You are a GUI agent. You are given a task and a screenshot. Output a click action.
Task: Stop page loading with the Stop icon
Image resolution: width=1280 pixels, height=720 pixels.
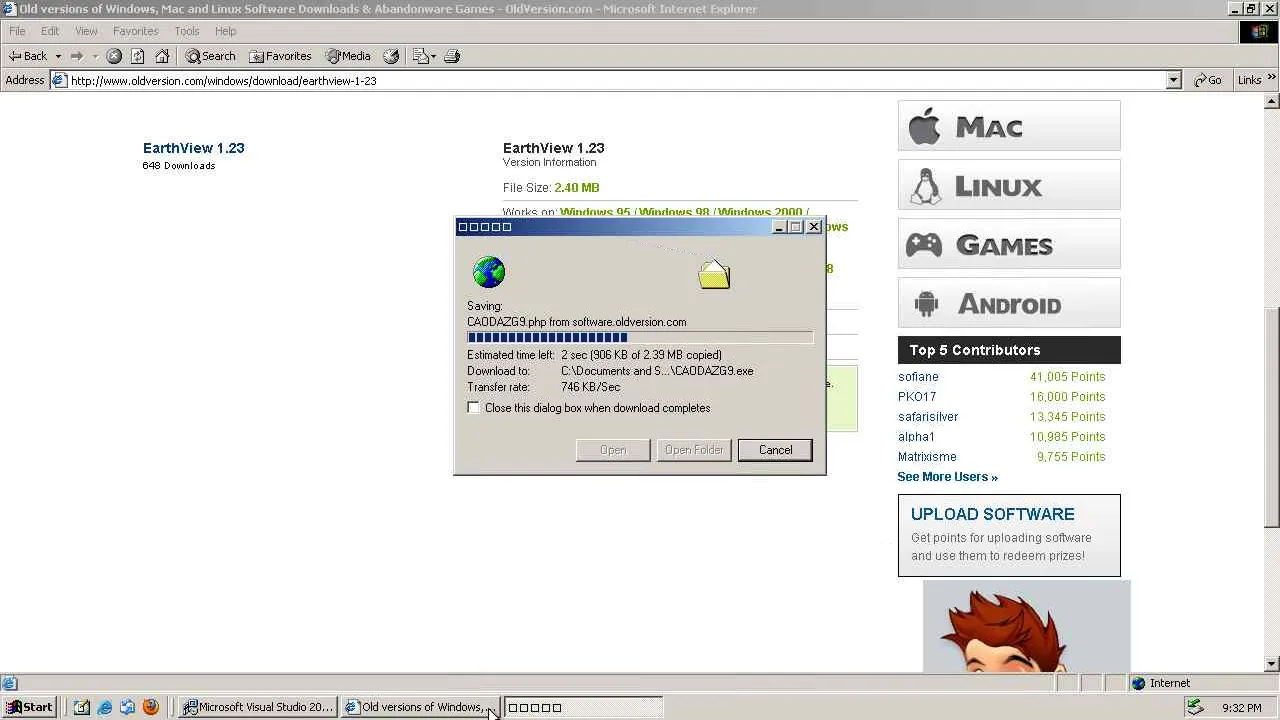[x=114, y=56]
